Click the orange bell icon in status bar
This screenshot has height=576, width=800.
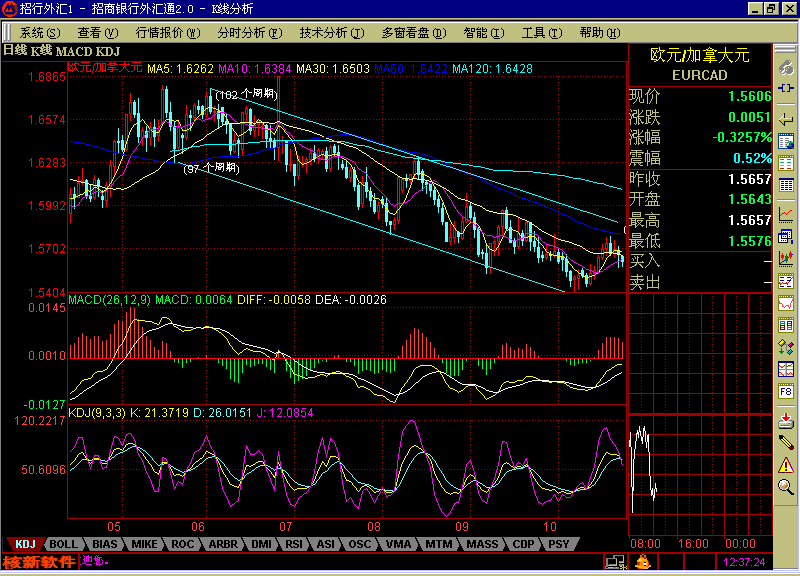pyautogui.click(x=643, y=562)
